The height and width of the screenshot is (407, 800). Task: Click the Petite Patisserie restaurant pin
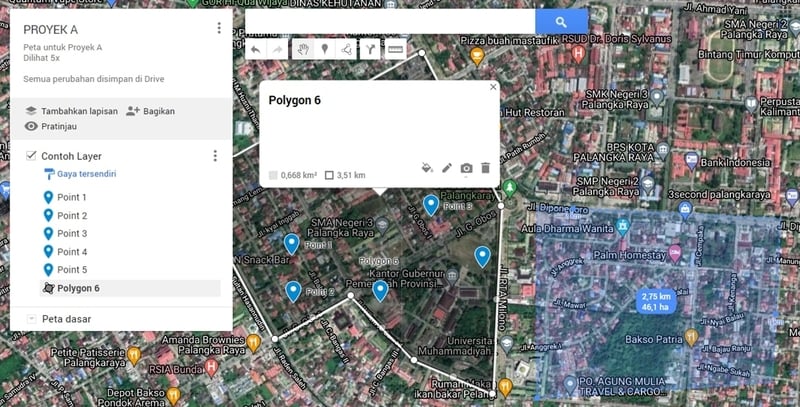134,354
